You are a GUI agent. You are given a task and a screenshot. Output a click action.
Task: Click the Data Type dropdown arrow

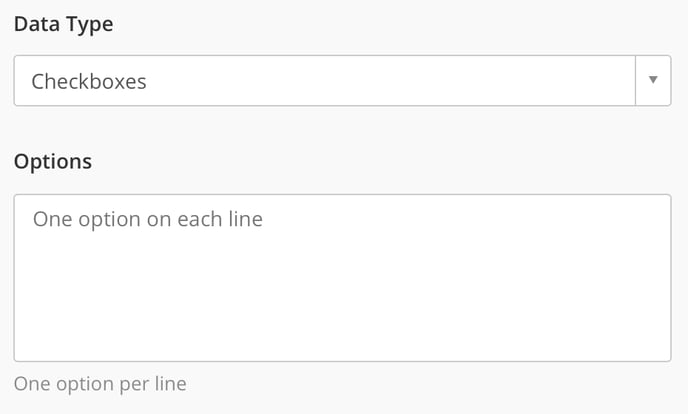click(x=653, y=80)
